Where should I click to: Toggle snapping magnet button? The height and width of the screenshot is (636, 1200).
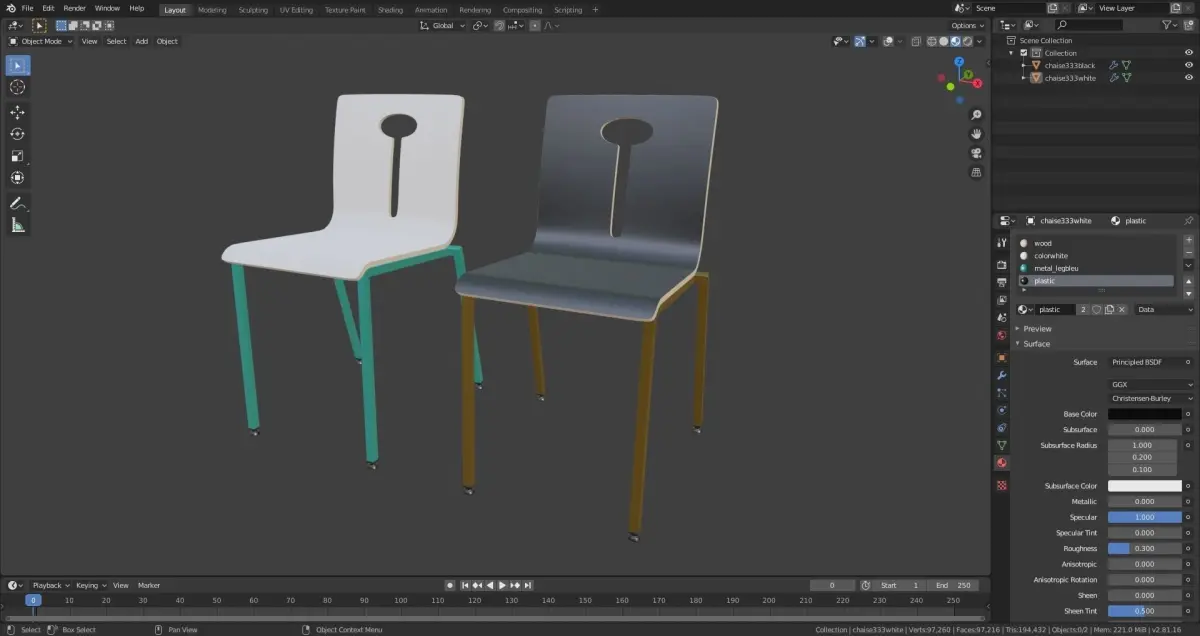pyautogui.click(x=500, y=25)
